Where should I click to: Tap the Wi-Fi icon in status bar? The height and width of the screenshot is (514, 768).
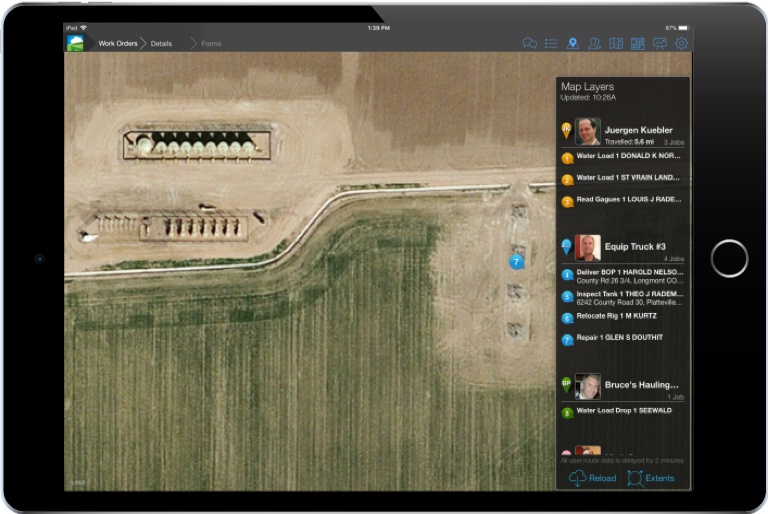coord(83,28)
